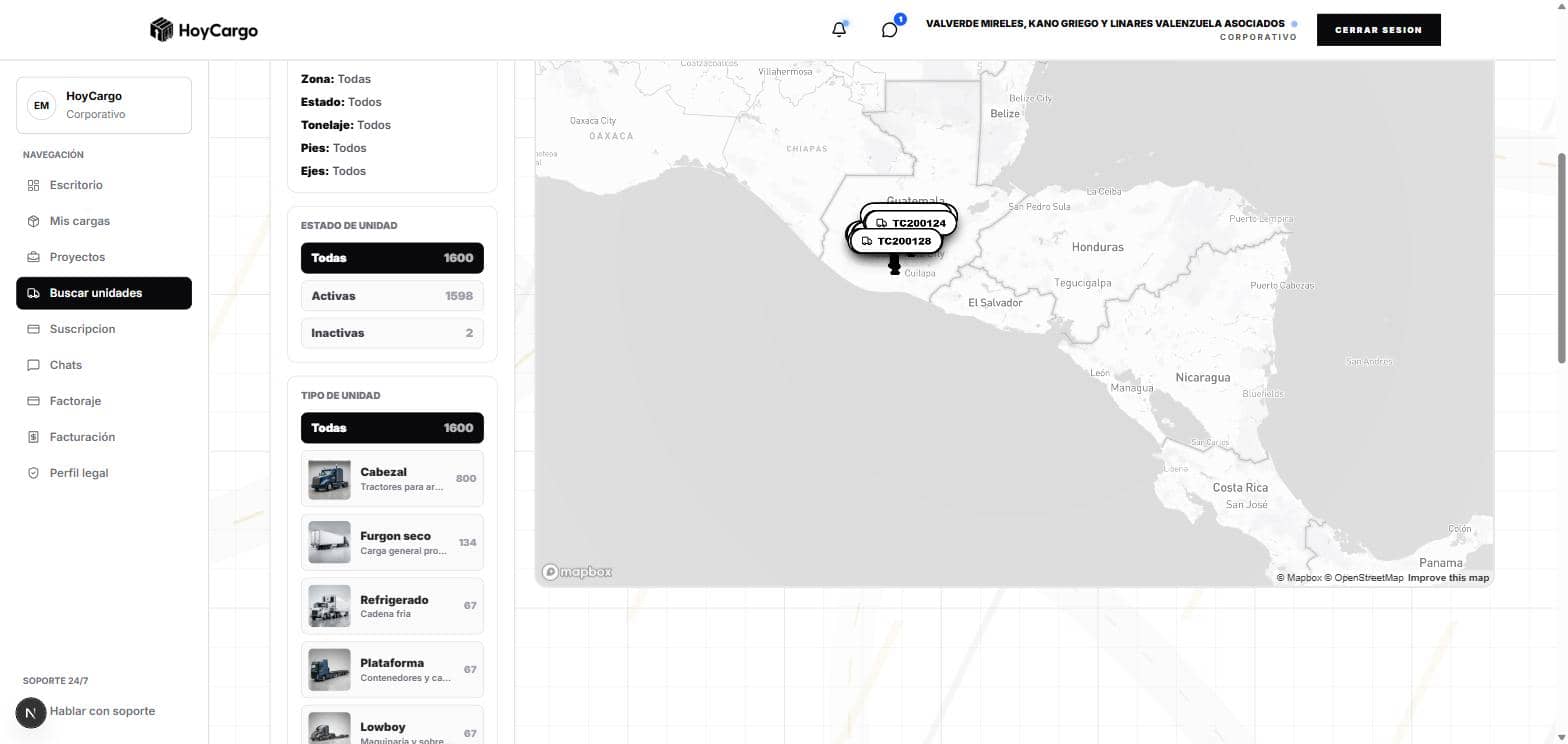Click the Zona: Todas filter text
Screen dimensions: 1568x744
pyautogui.click(x=336, y=79)
